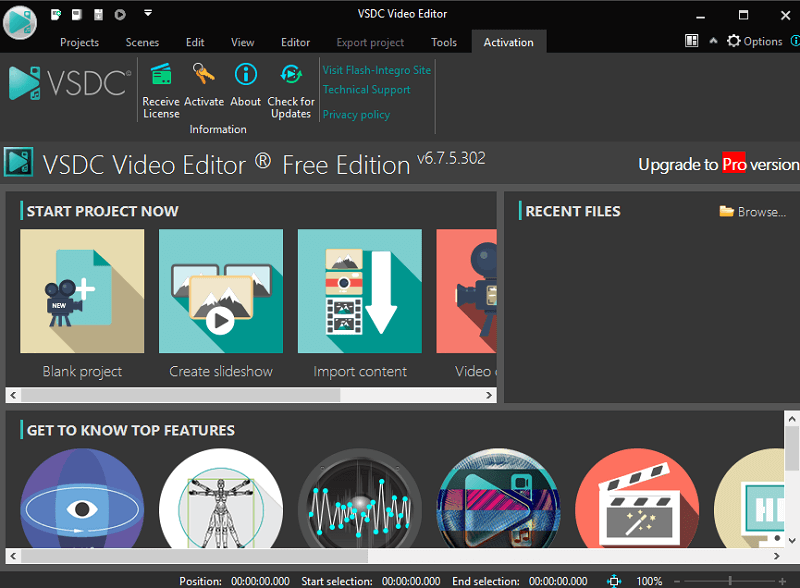
Task: Click the right arrow of Start Project scrollbar
Action: pos(489,395)
